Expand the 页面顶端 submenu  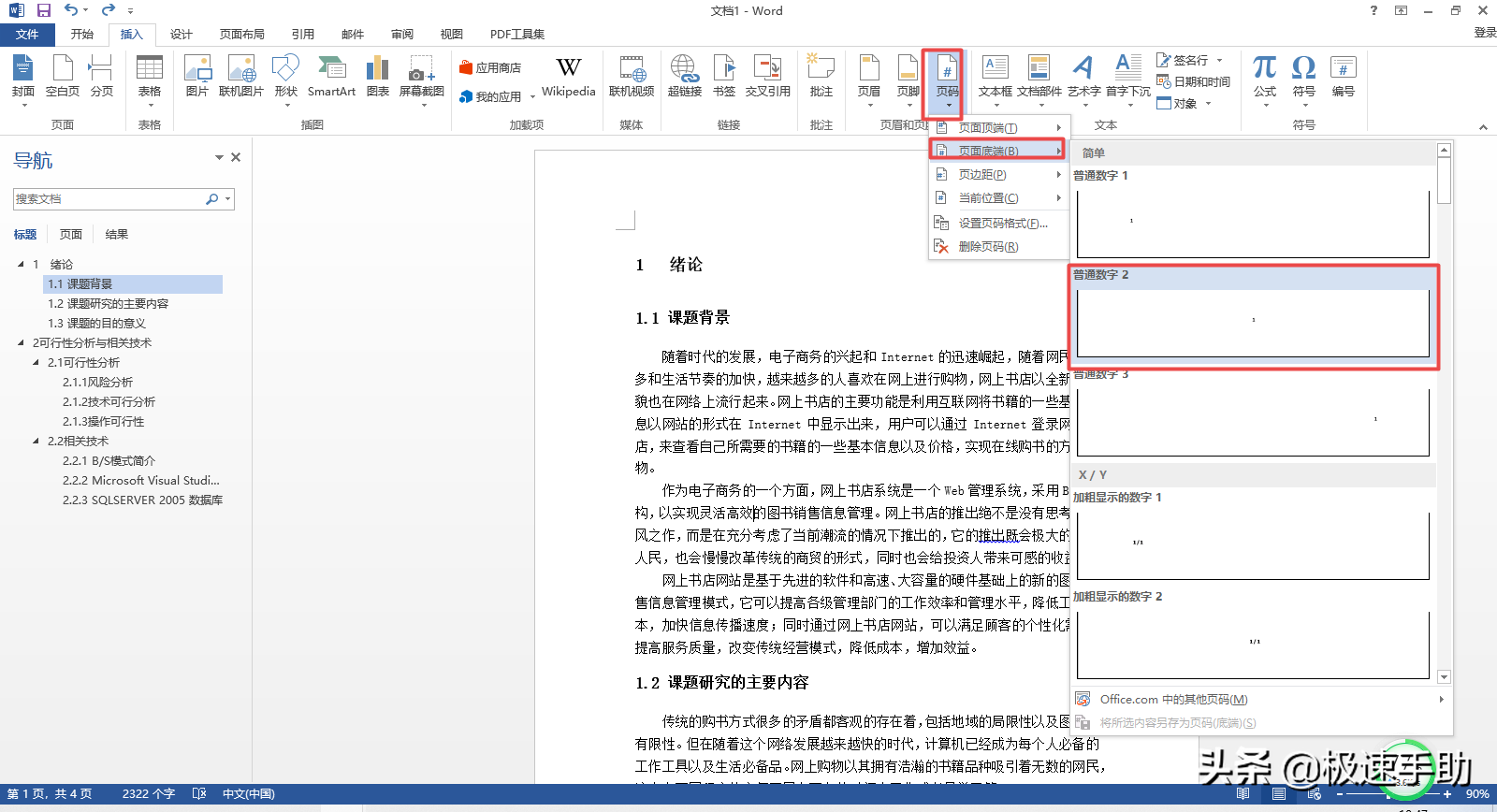tap(997, 127)
